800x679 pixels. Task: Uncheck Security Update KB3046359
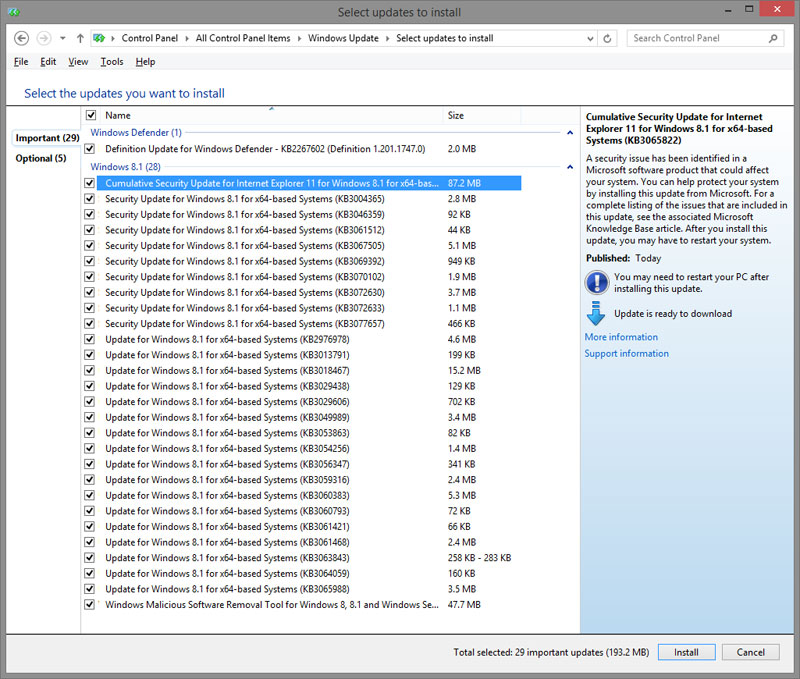(x=90, y=214)
